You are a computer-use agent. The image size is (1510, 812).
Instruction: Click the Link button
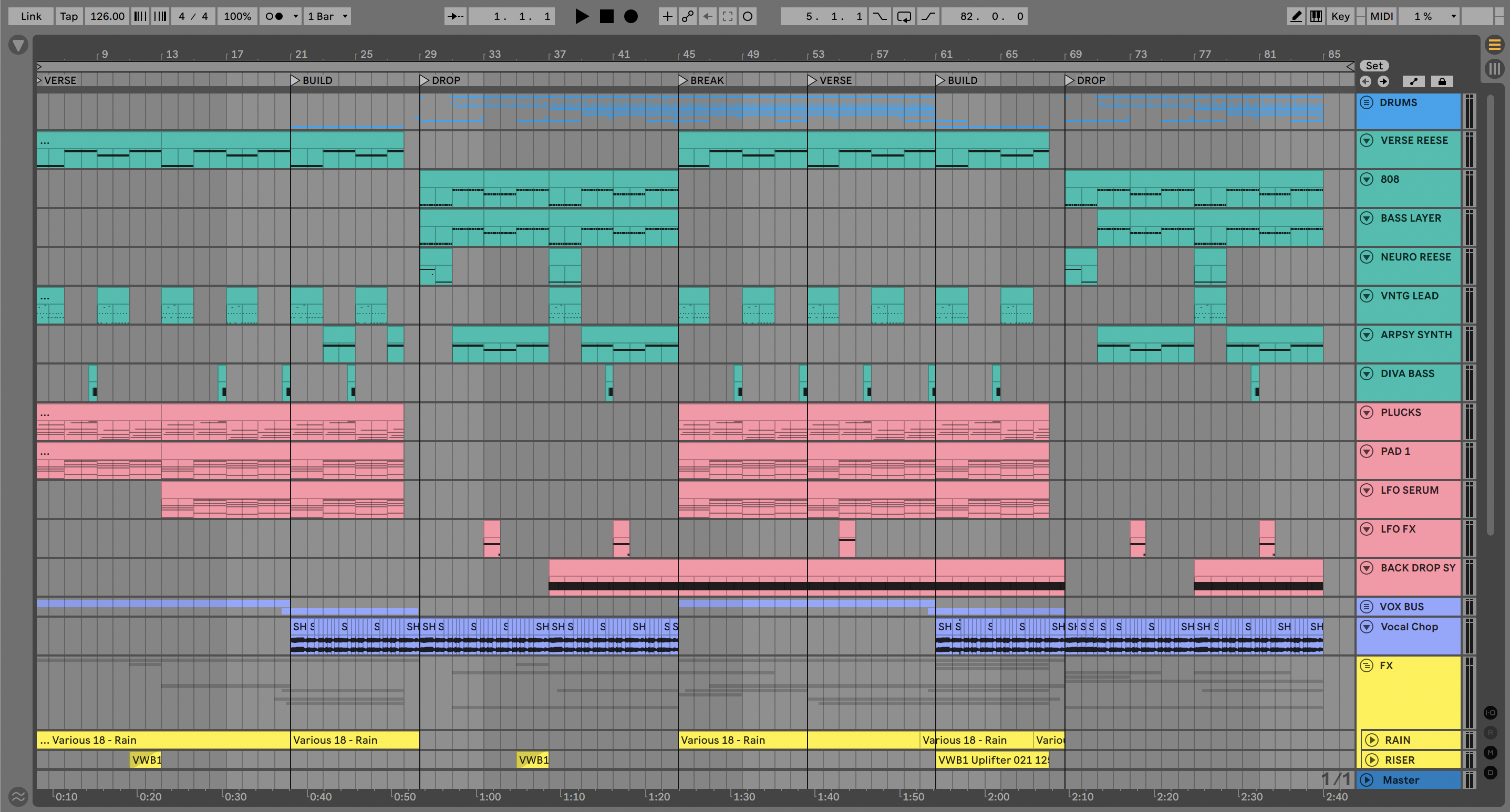coord(31,16)
